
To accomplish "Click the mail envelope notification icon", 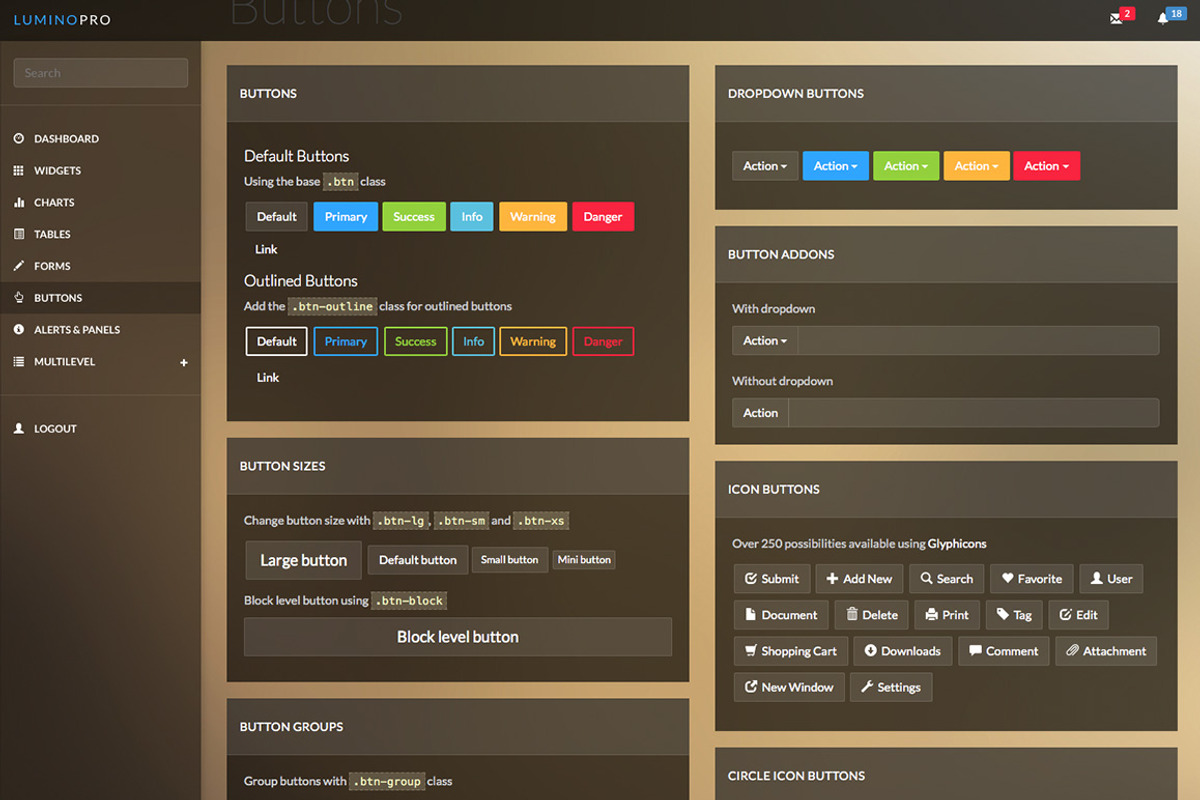I will pyautogui.click(x=1116, y=18).
